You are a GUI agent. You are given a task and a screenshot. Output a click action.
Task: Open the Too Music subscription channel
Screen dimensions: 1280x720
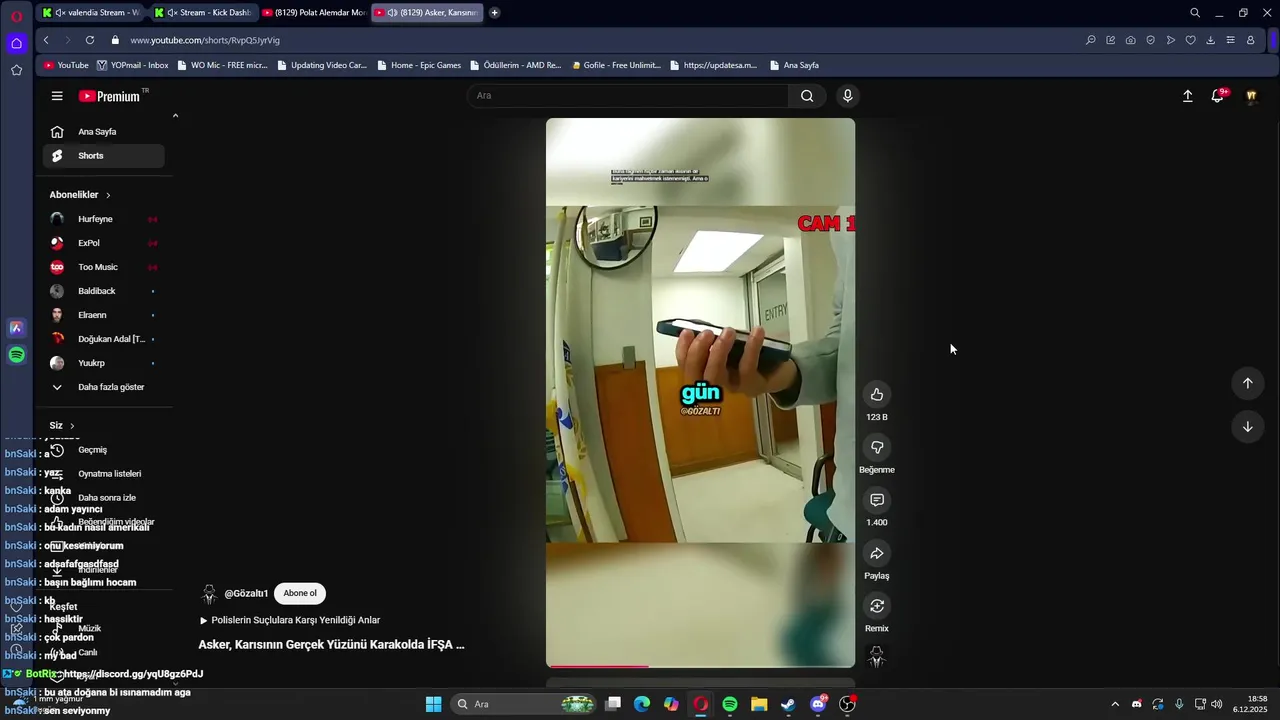pyautogui.click(x=104, y=267)
